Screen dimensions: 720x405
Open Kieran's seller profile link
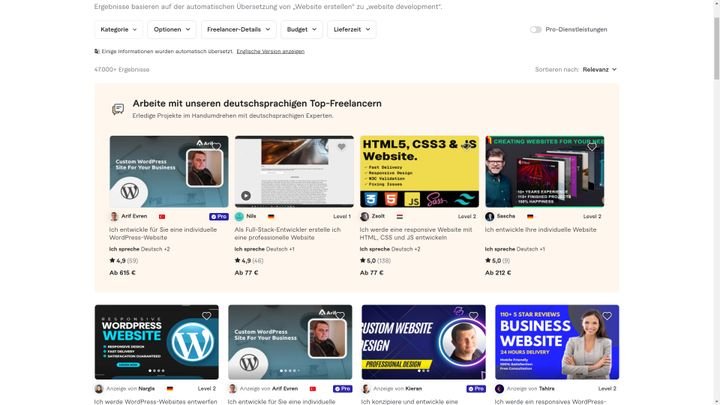pyautogui.click(x=414, y=388)
